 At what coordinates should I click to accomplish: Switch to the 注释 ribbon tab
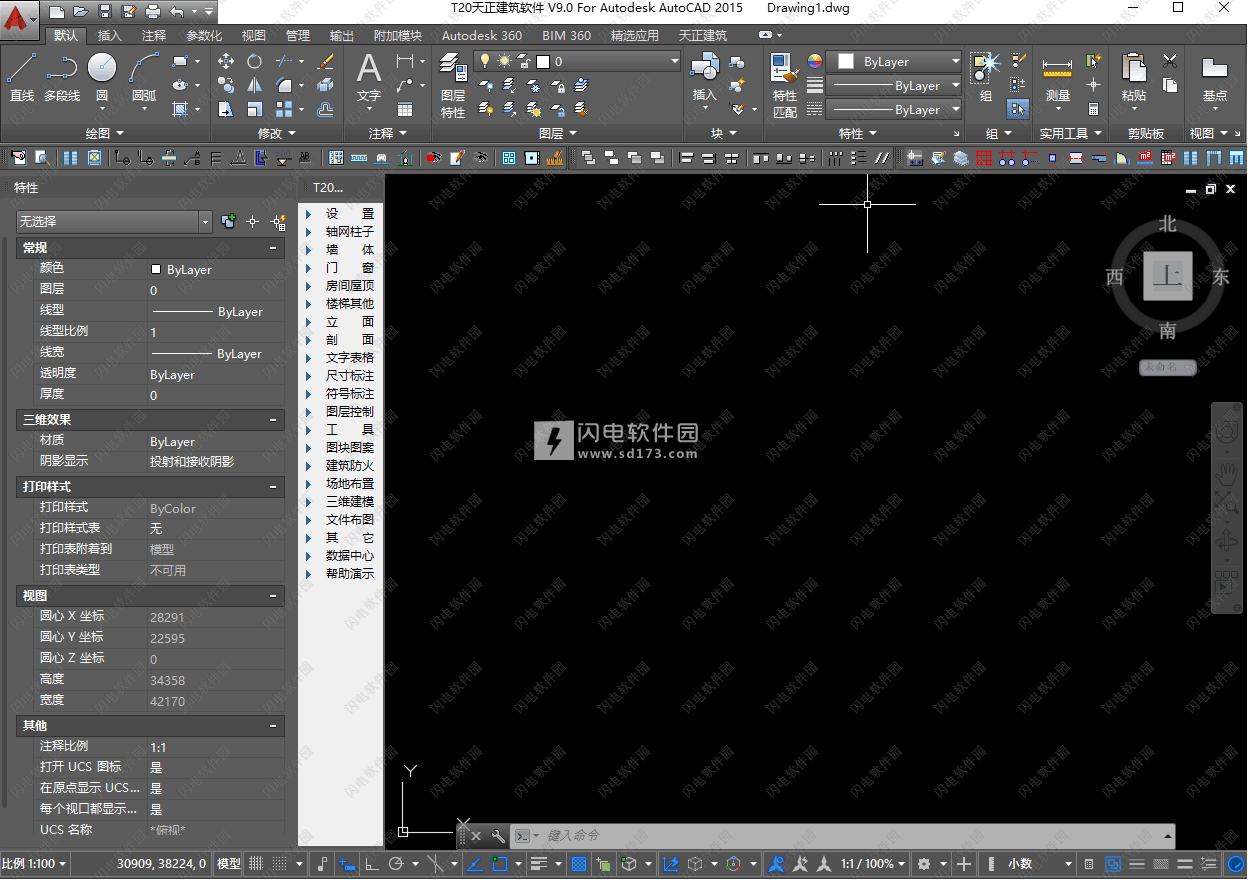(154, 35)
